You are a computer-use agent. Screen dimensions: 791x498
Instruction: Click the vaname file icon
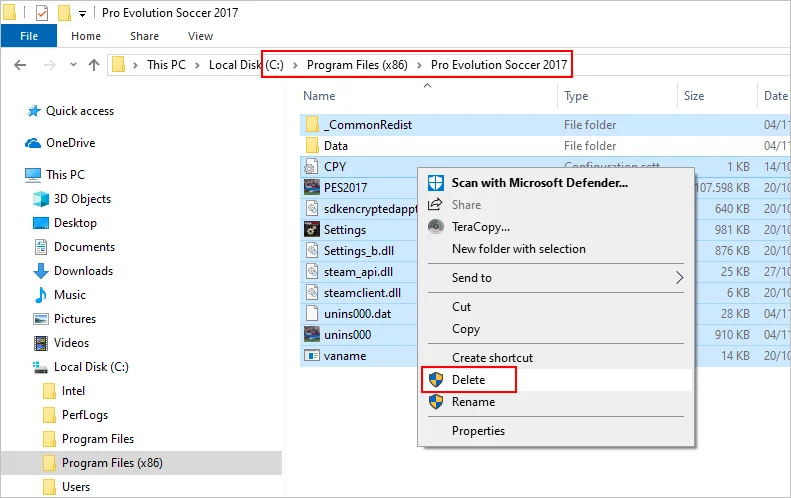(x=312, y=356)
